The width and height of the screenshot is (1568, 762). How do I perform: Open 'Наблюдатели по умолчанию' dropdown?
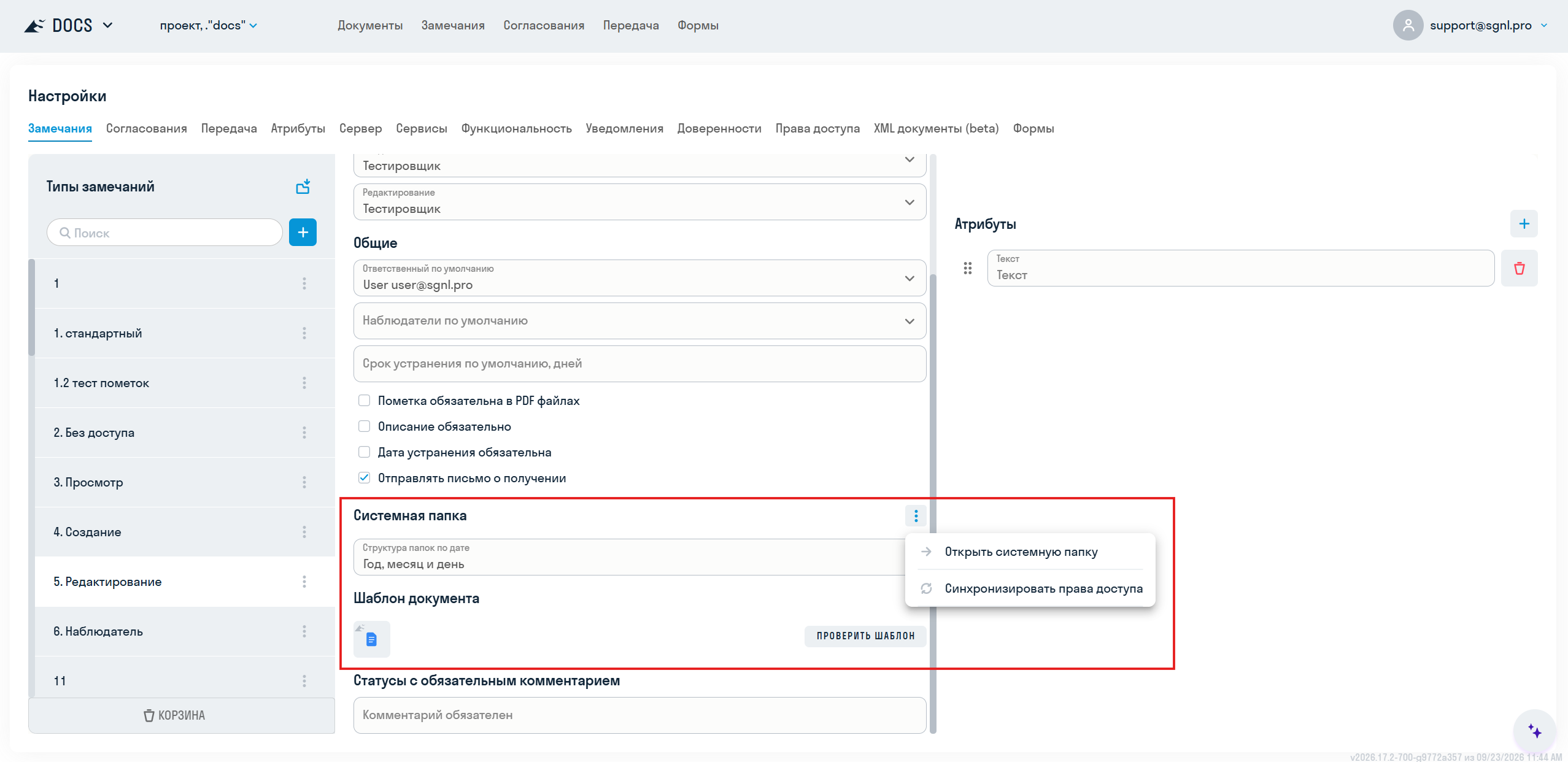639,321
